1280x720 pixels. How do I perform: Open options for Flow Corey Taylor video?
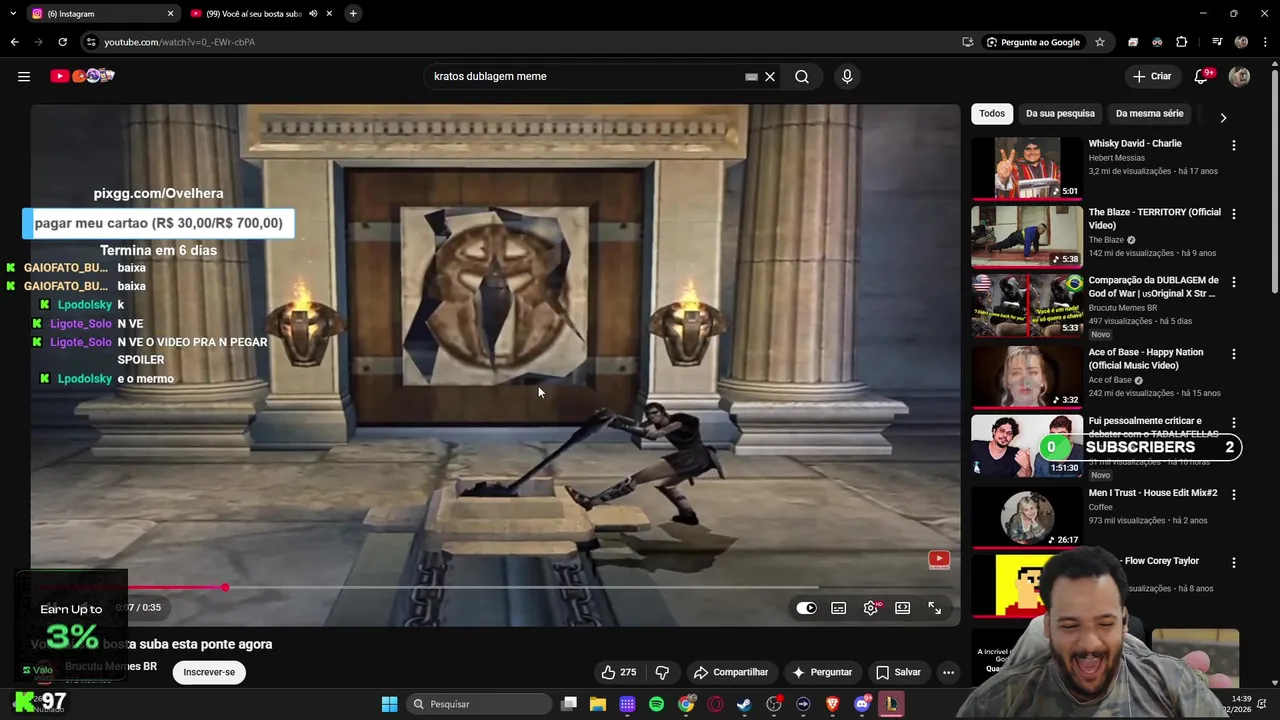click(x=1234, y=563)
